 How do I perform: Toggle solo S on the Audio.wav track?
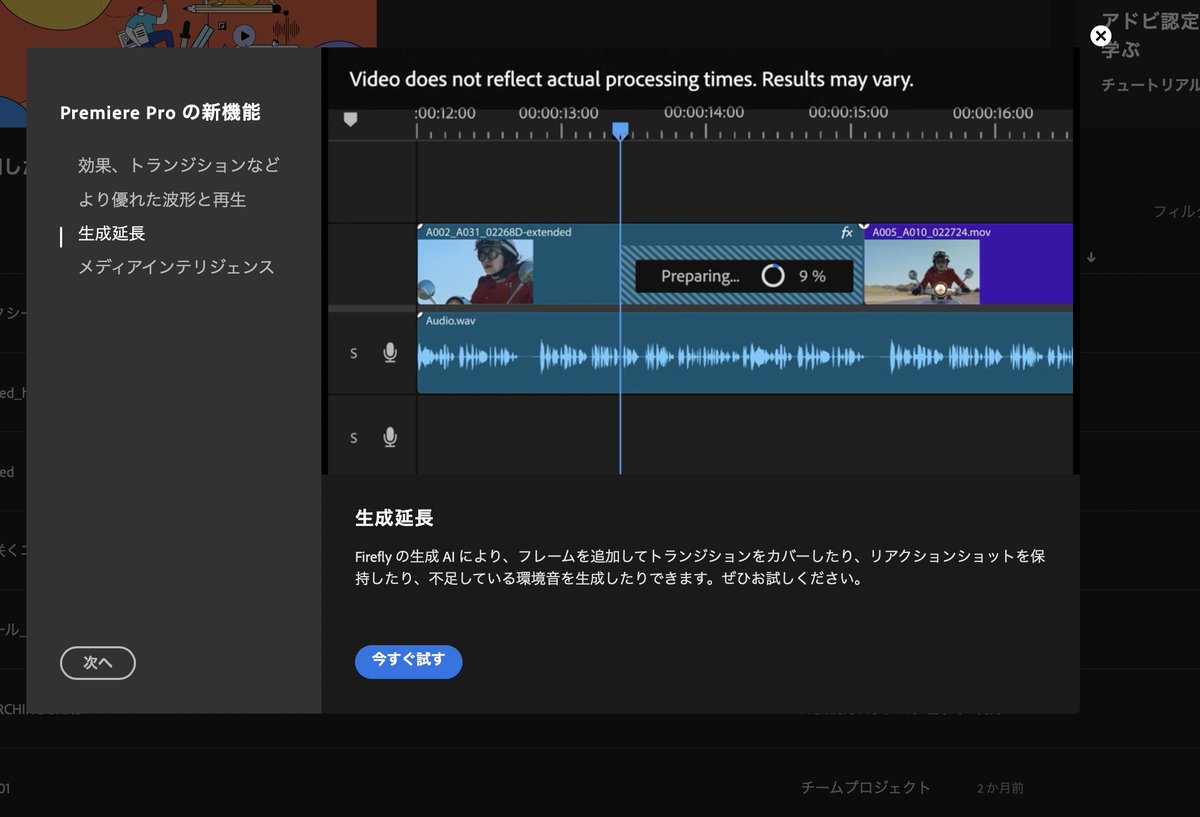pyautogui.click(x=354, y=354)
